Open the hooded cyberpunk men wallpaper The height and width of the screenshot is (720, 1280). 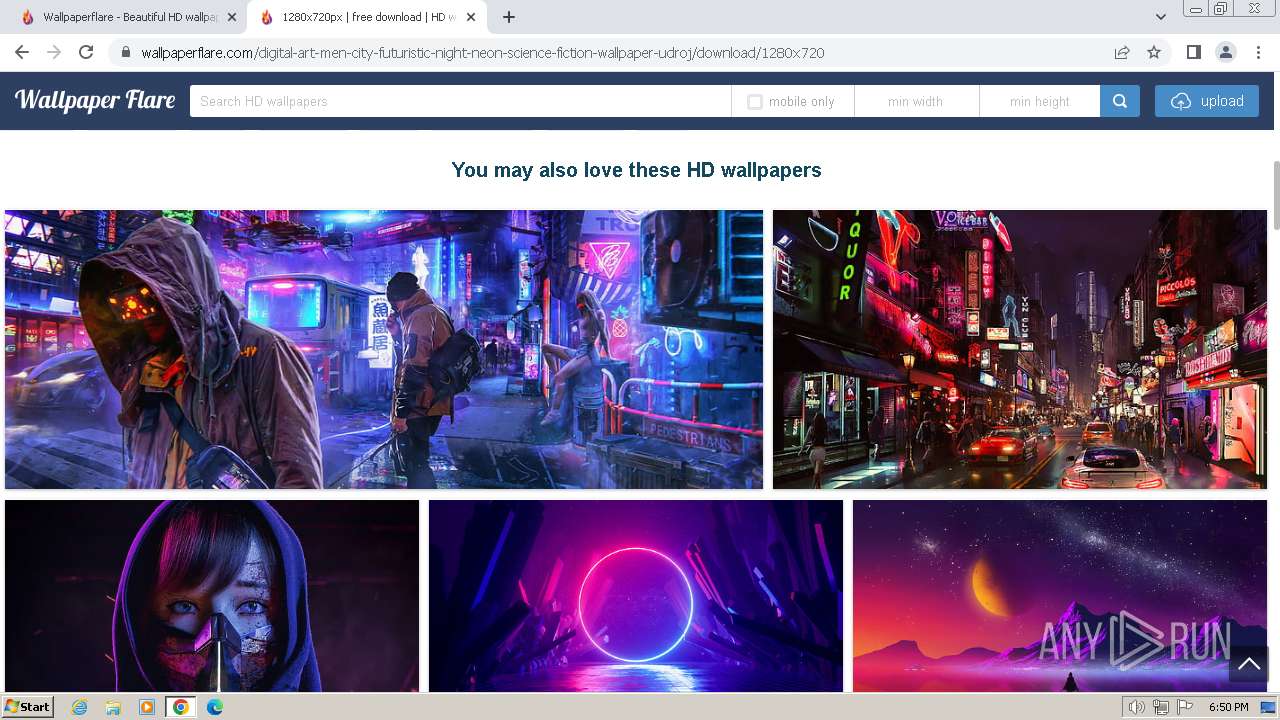(x=384, y=349)
